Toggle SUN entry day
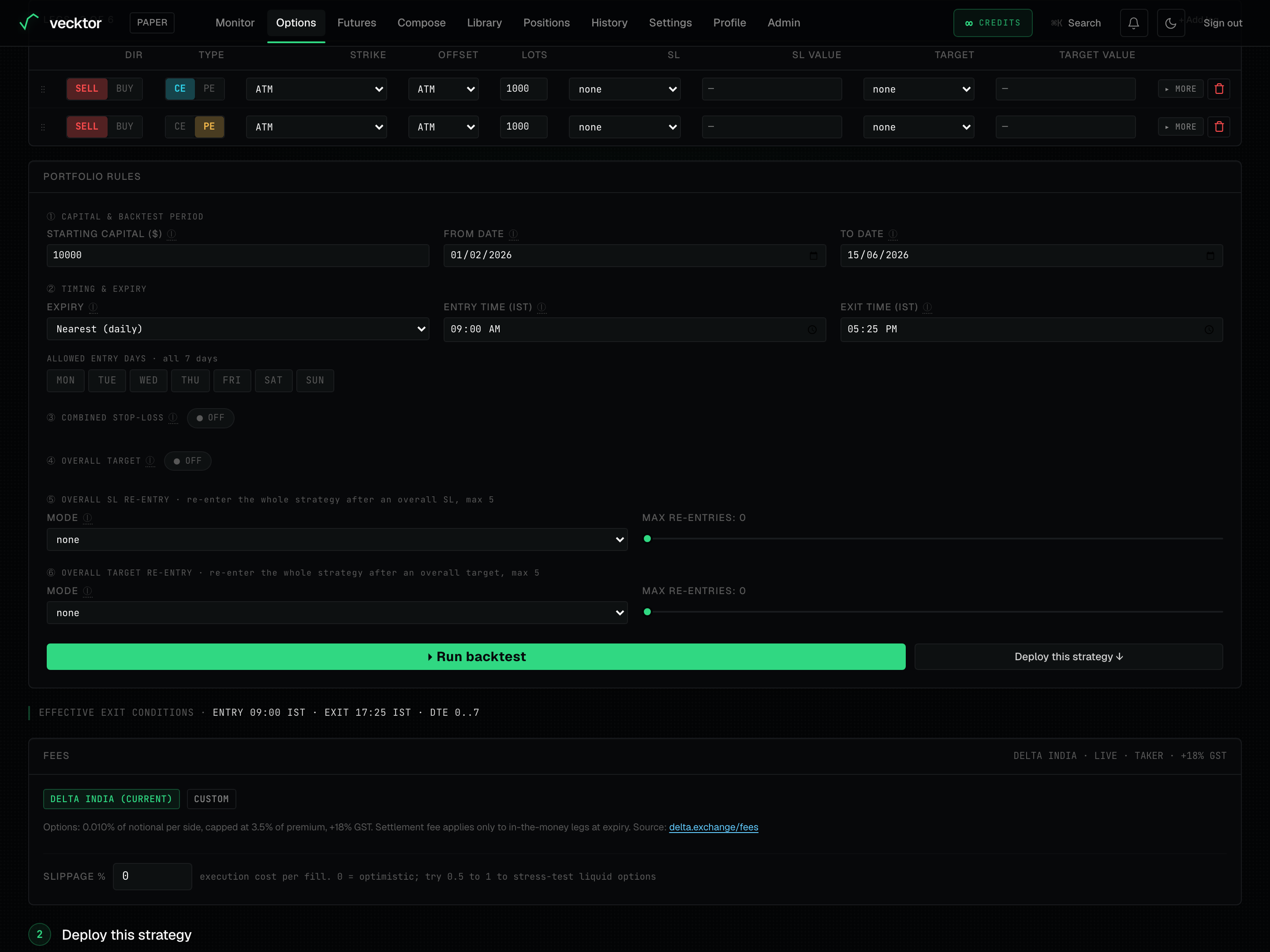 pyautogui.click(x=315, y=380)
